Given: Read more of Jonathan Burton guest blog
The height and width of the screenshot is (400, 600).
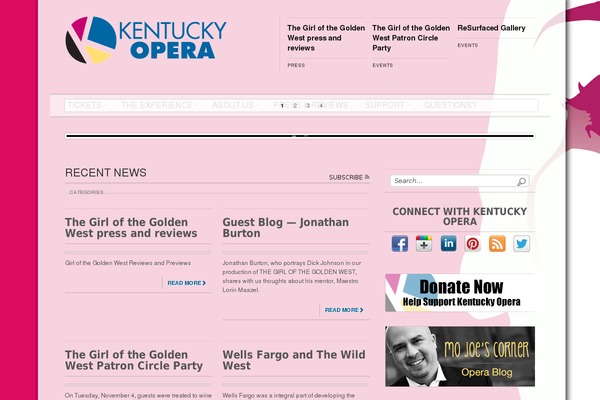Looking at the screenshot, I should (344, 310).
